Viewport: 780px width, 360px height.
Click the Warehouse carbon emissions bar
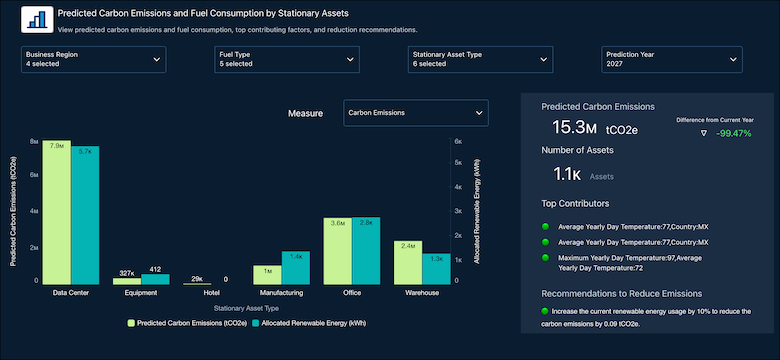pyautogui.click(x=408, y=263)
